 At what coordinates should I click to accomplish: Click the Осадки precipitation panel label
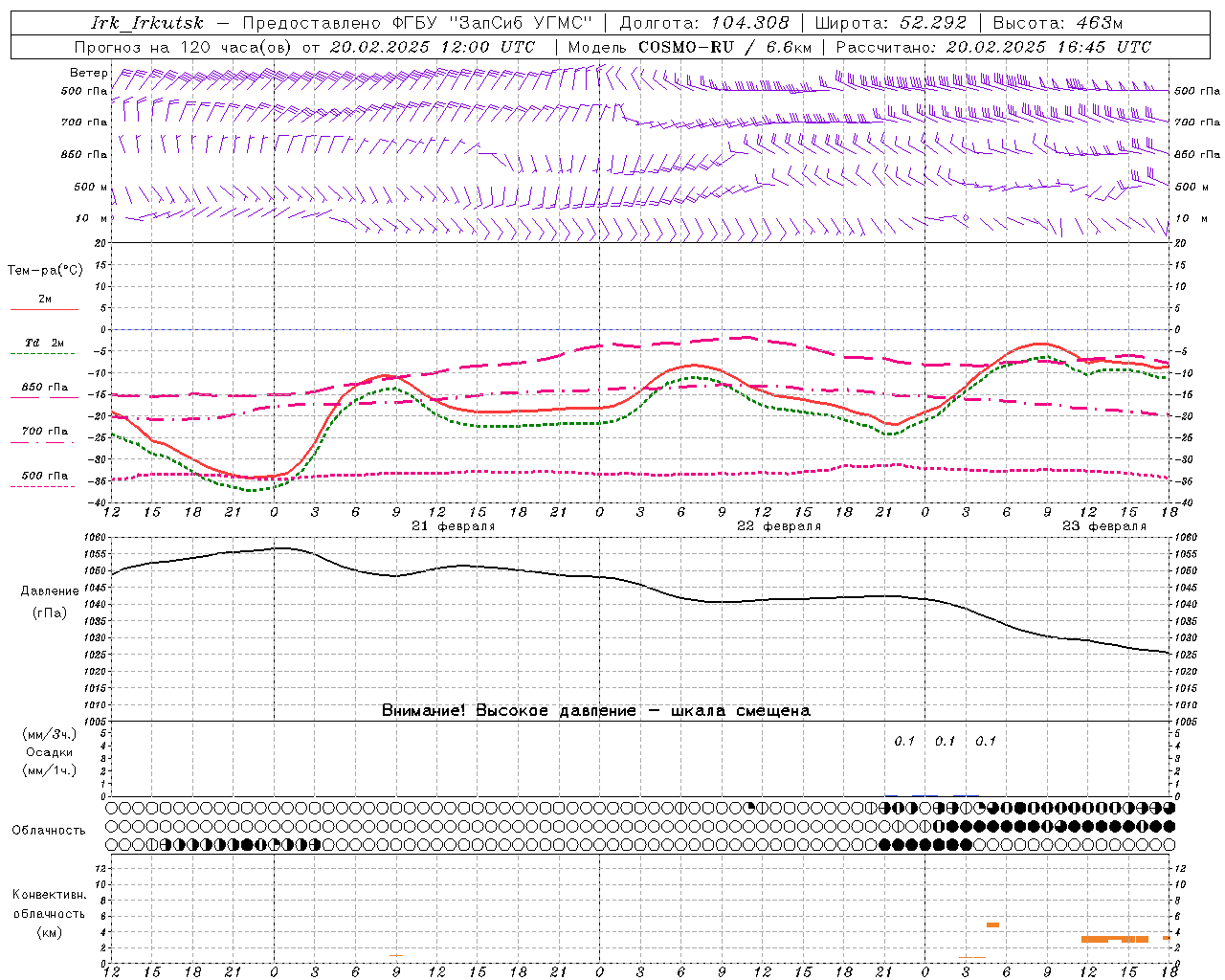pos(49,752)
